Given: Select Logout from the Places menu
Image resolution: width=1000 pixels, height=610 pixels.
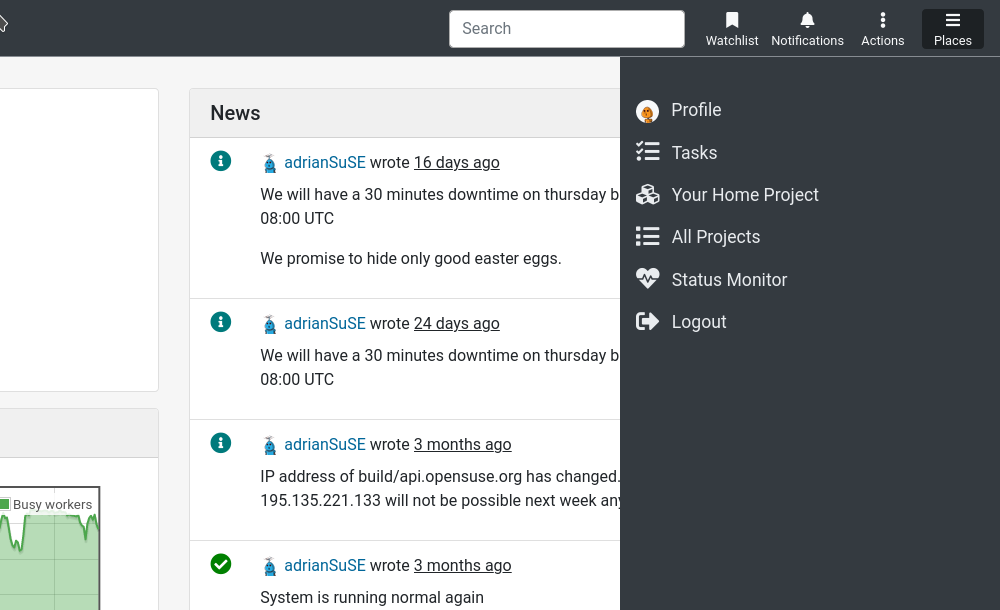Looking at the screenshot, I should 699,321.
